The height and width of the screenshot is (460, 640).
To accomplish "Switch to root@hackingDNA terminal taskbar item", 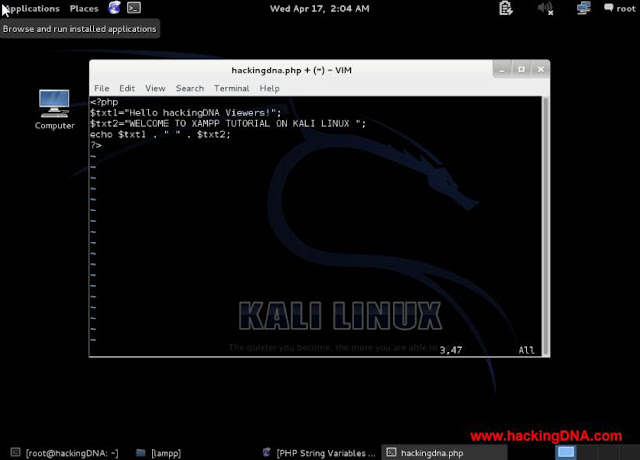I will pyautogui.click(x=65, y=453).
